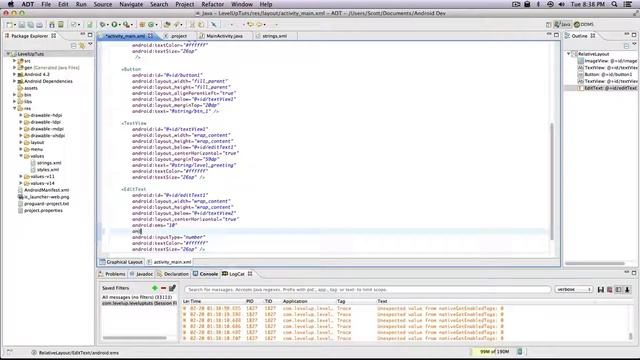Click the External Tools run icon
640x360 pixels.
pos(127,25)
